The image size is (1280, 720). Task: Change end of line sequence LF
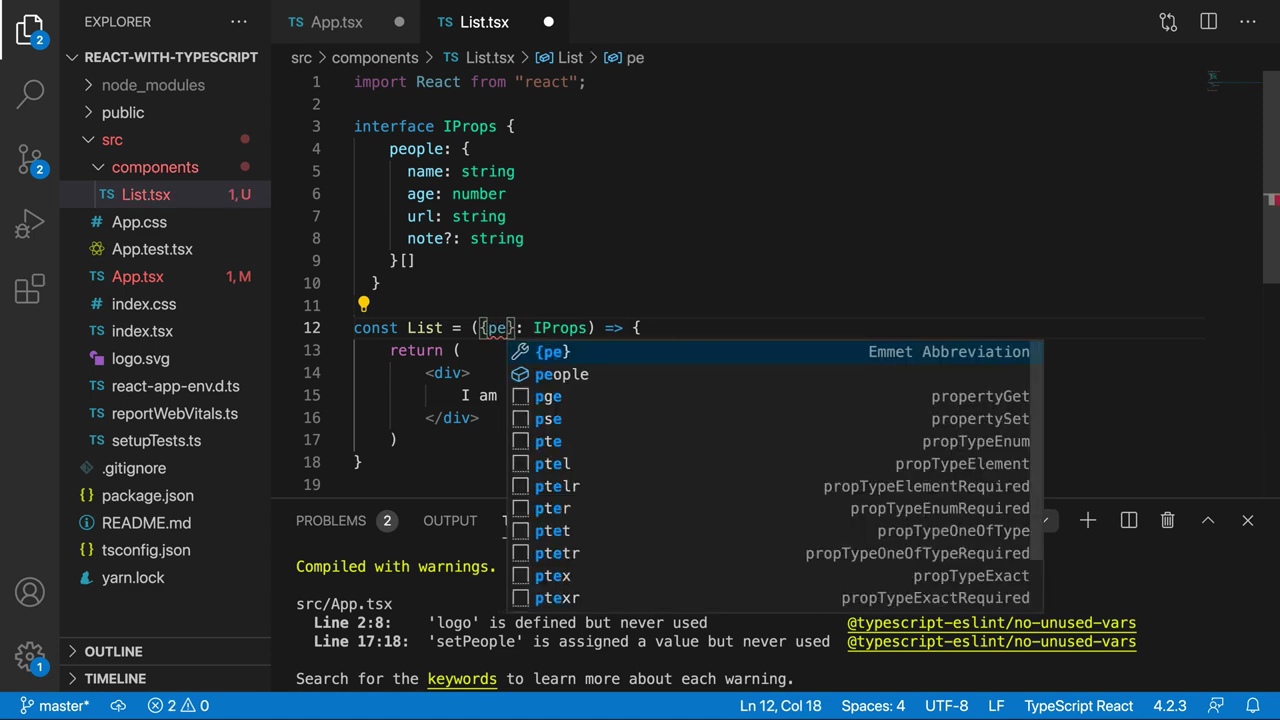(996, 706)
